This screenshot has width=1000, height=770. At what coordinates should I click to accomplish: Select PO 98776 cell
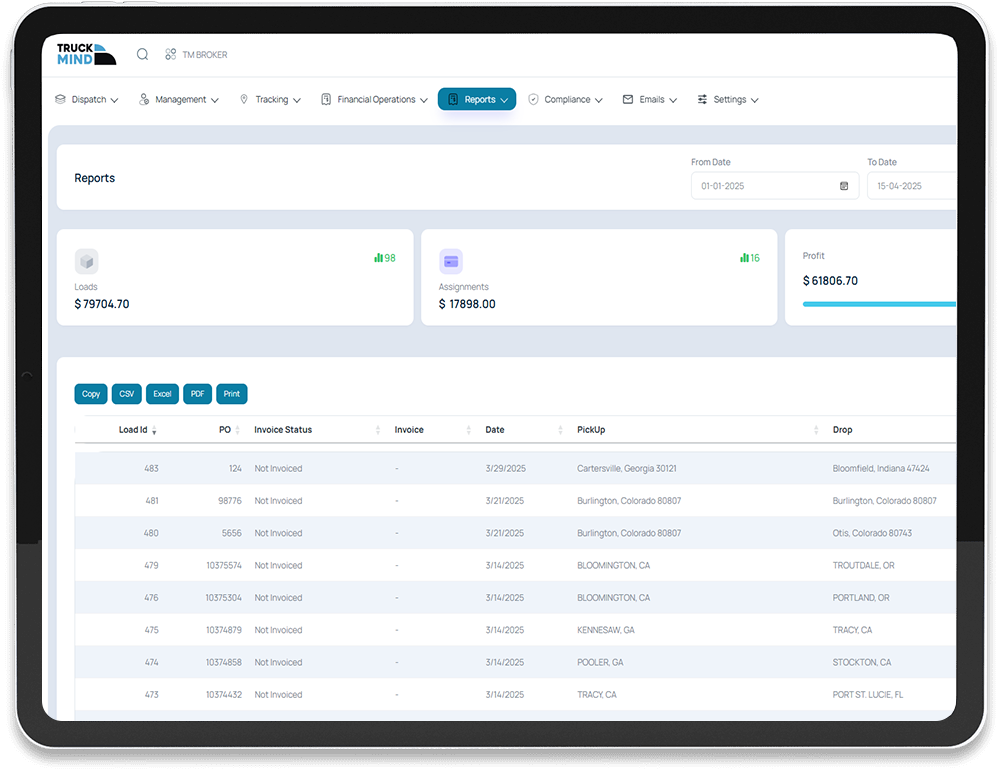230,501
